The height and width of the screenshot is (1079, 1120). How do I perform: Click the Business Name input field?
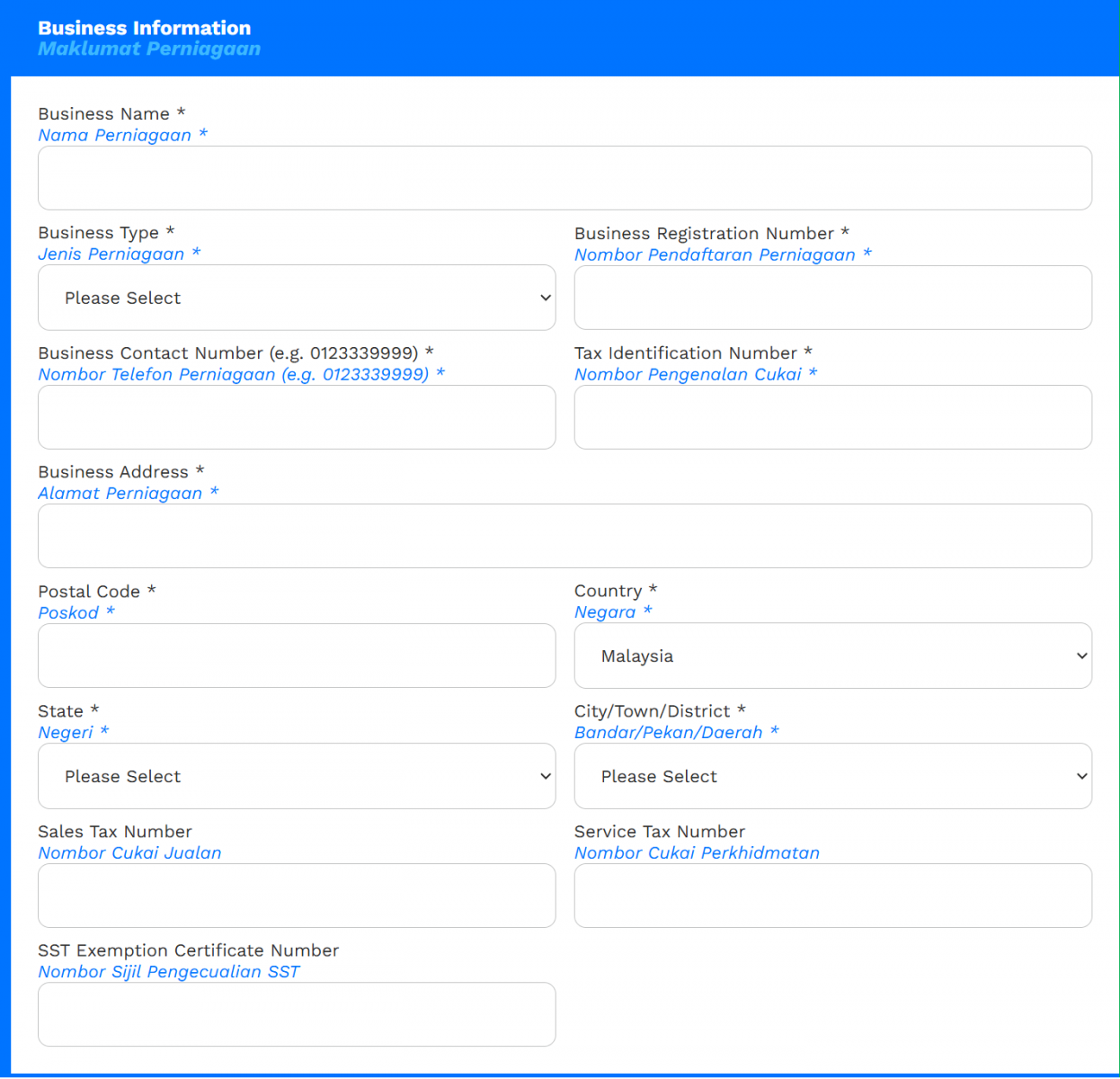pyautogui.click(x=564, y=178)
